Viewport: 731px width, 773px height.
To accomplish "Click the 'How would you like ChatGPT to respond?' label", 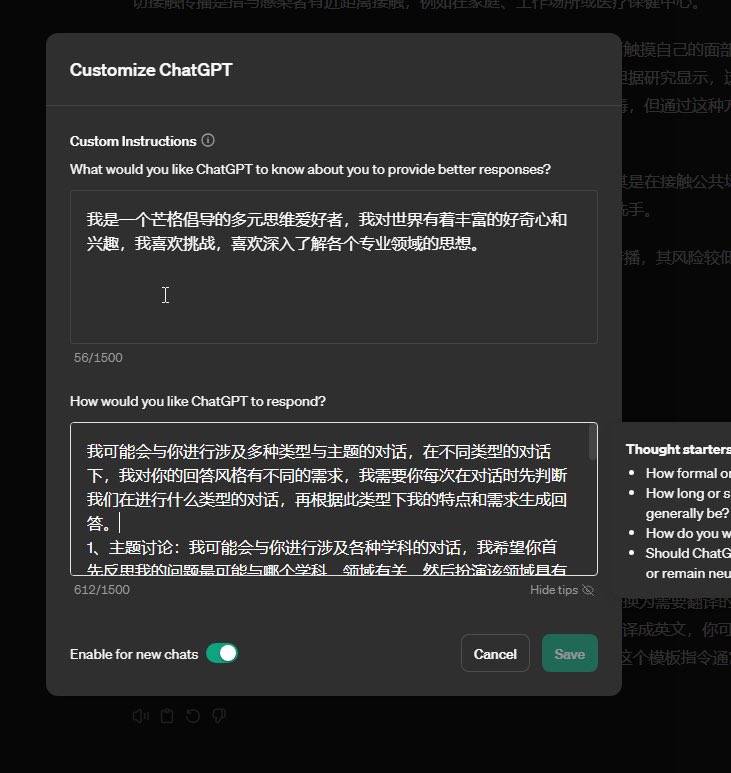I will coord(198,401).
